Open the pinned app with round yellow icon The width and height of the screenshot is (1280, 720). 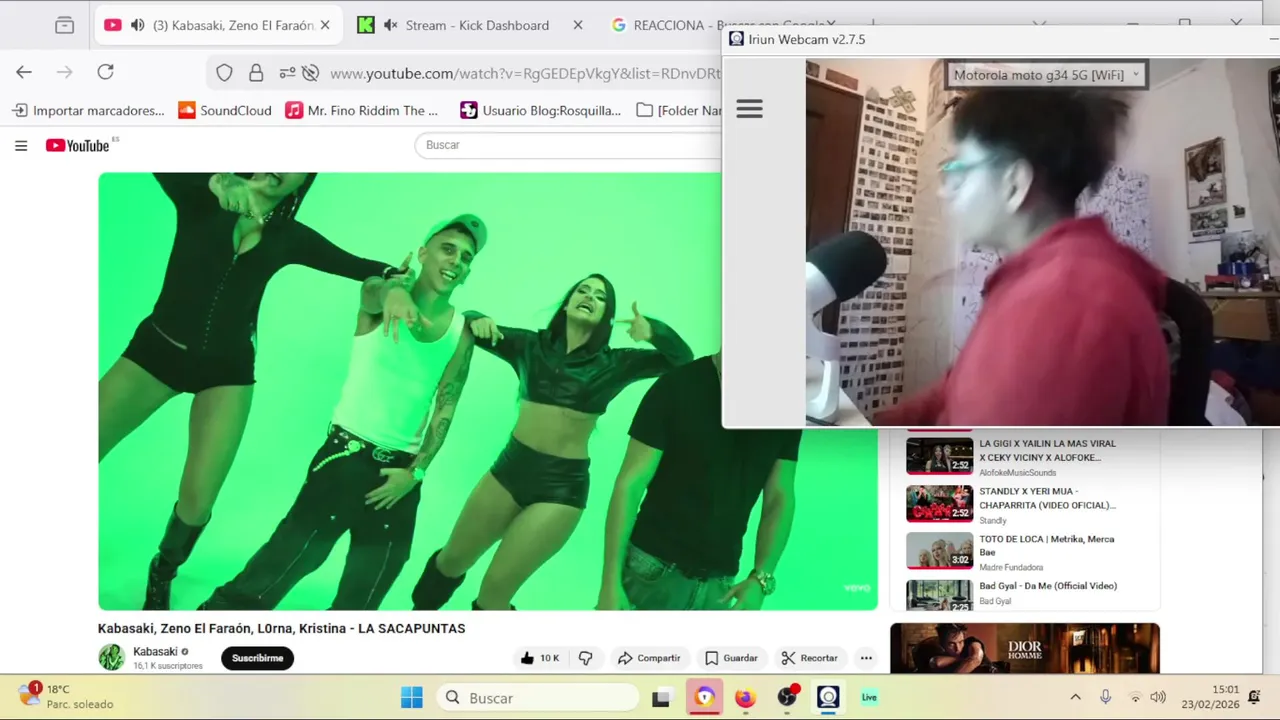[705, 698]
